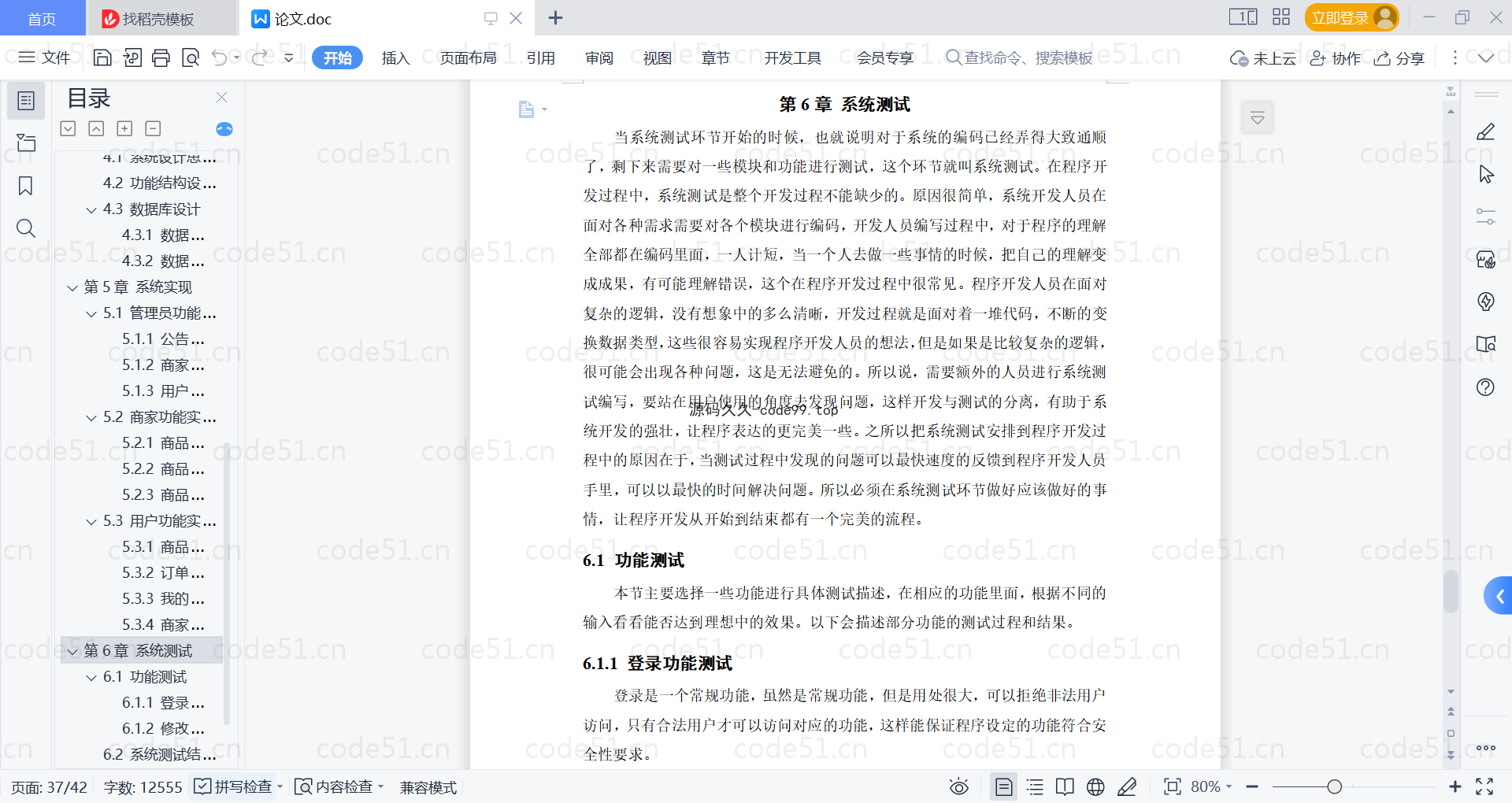Click the pen/style tool in right sidebar
The height and width of the screenshot is (803, 1512).
[1485, 132]
